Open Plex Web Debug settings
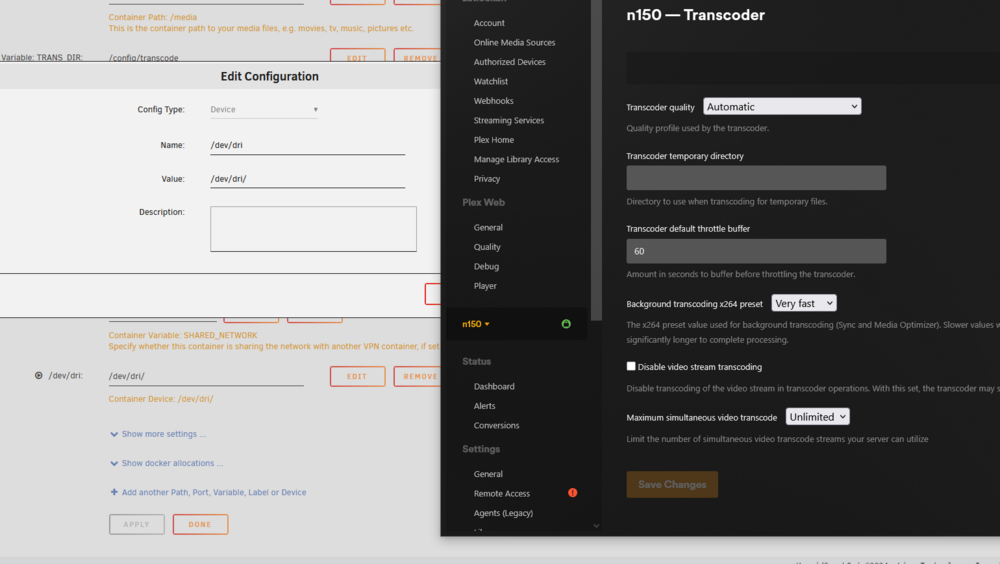The height and width of the screenshot is (564, 1000). [486, 266]
